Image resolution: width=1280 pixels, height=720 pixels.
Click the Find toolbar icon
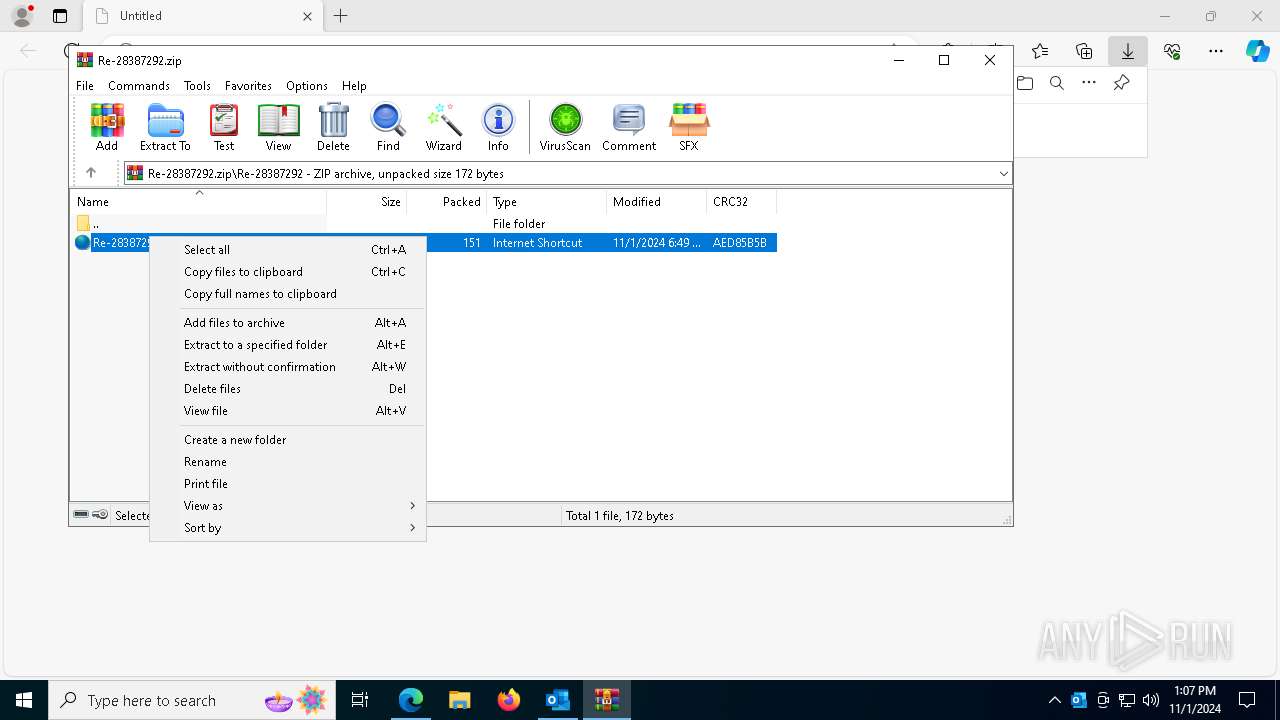click(388, 127)
